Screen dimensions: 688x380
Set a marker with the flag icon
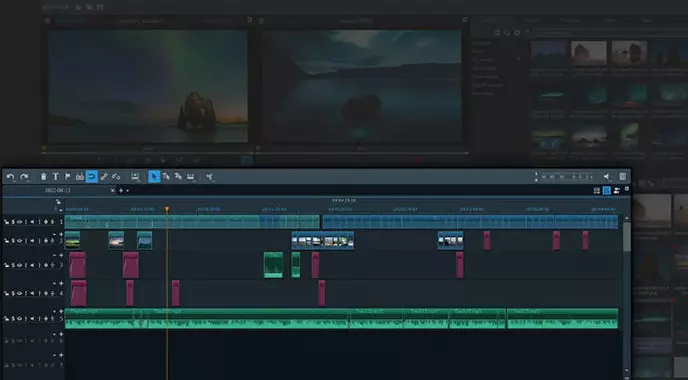pyautogui.click(x=68, y=177)
